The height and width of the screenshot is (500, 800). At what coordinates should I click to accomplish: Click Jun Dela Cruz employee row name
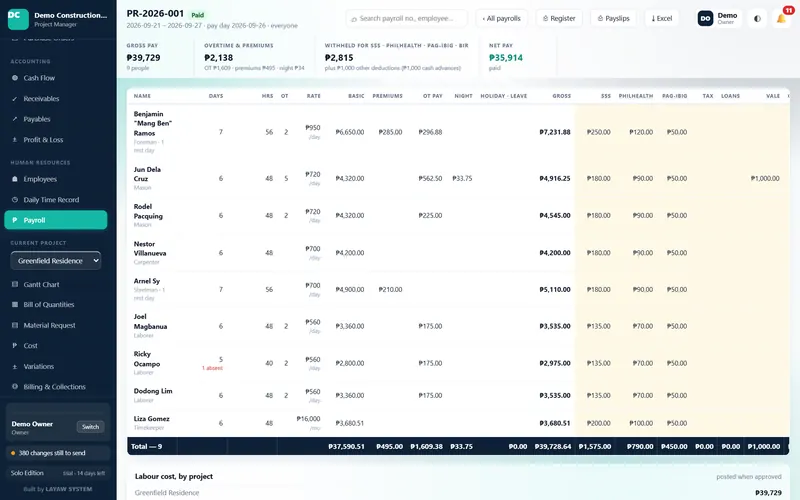click(x=147, y=174)
